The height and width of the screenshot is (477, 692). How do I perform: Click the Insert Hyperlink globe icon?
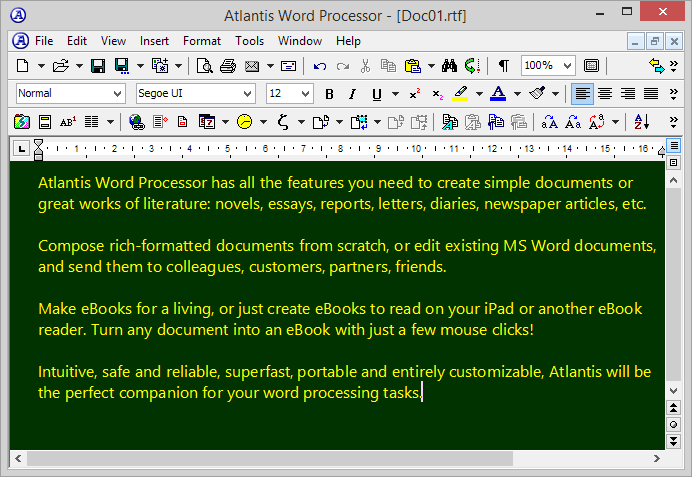point(137,122)
